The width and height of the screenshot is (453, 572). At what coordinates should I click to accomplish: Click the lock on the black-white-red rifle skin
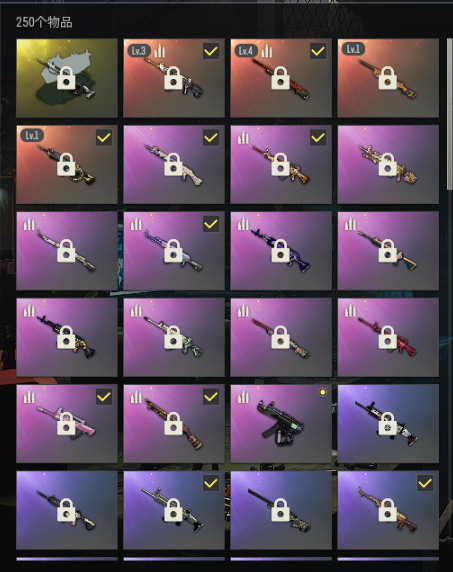pos(387,424)
